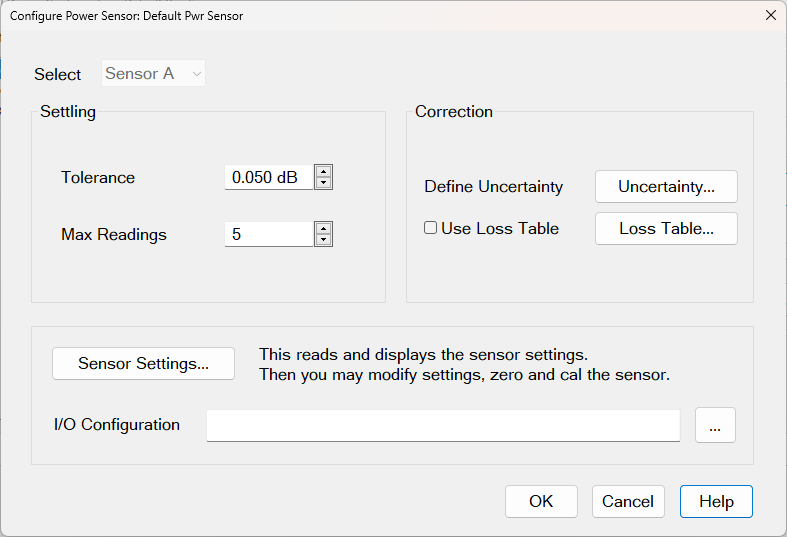787x537 pixels.
Task: Open the Uncertainty... dialog
Action: 666,186
